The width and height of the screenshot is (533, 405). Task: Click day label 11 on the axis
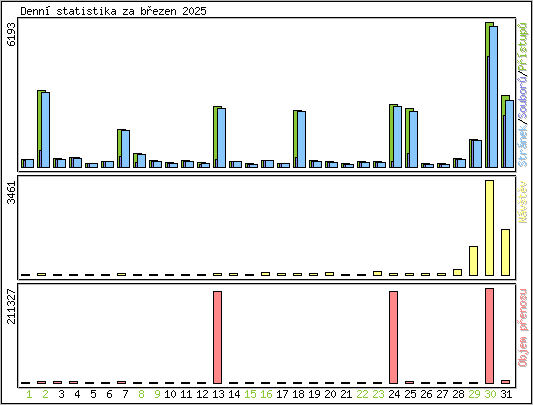(186, 394)
